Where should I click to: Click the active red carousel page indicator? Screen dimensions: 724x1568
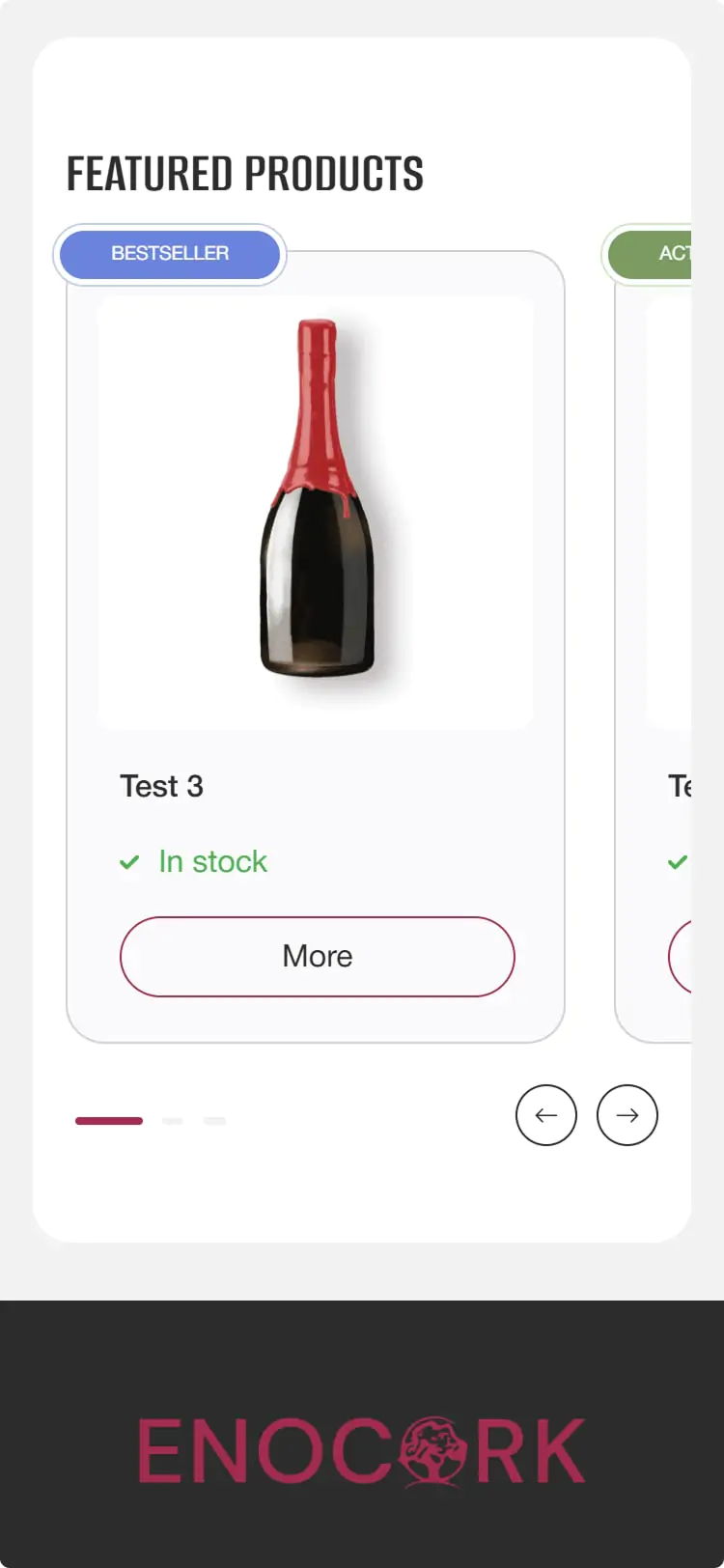(x=109, y=1121)
